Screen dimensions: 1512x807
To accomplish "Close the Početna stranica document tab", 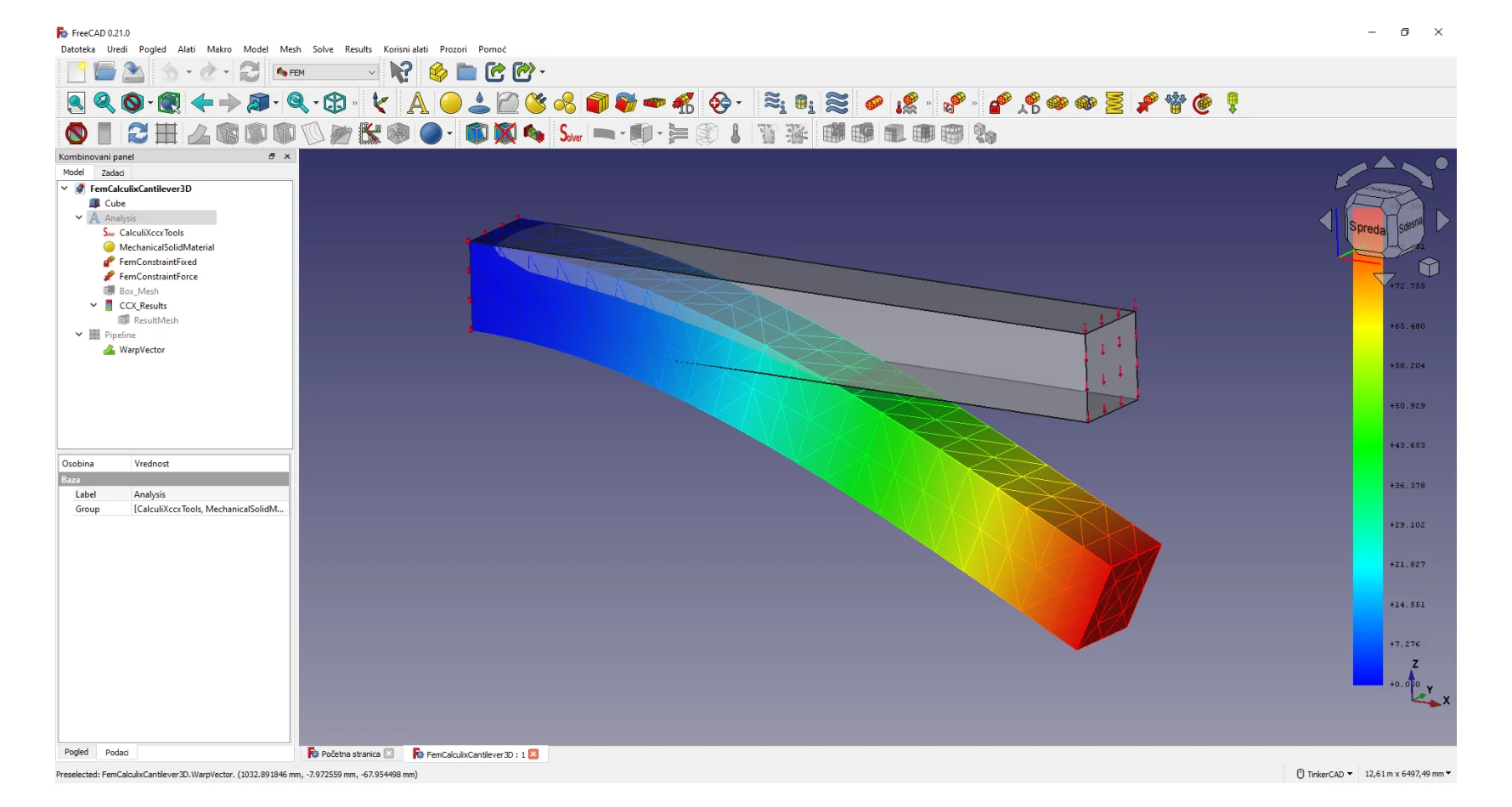I will [389, 753].
